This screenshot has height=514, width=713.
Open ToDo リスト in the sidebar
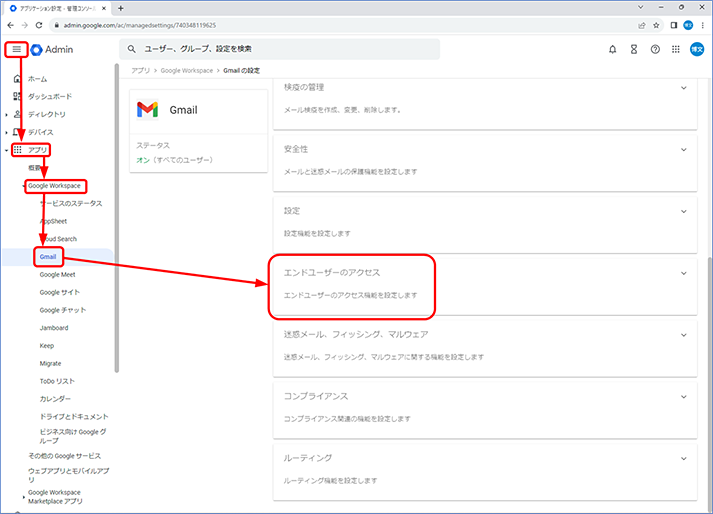tap(57, 381)
